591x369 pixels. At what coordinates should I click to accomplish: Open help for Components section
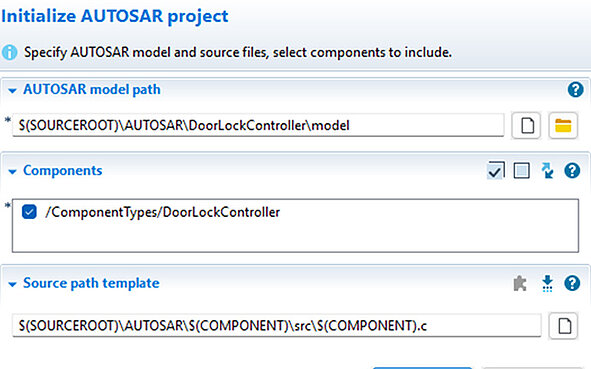pyautogui.click(x=572, y=170)
